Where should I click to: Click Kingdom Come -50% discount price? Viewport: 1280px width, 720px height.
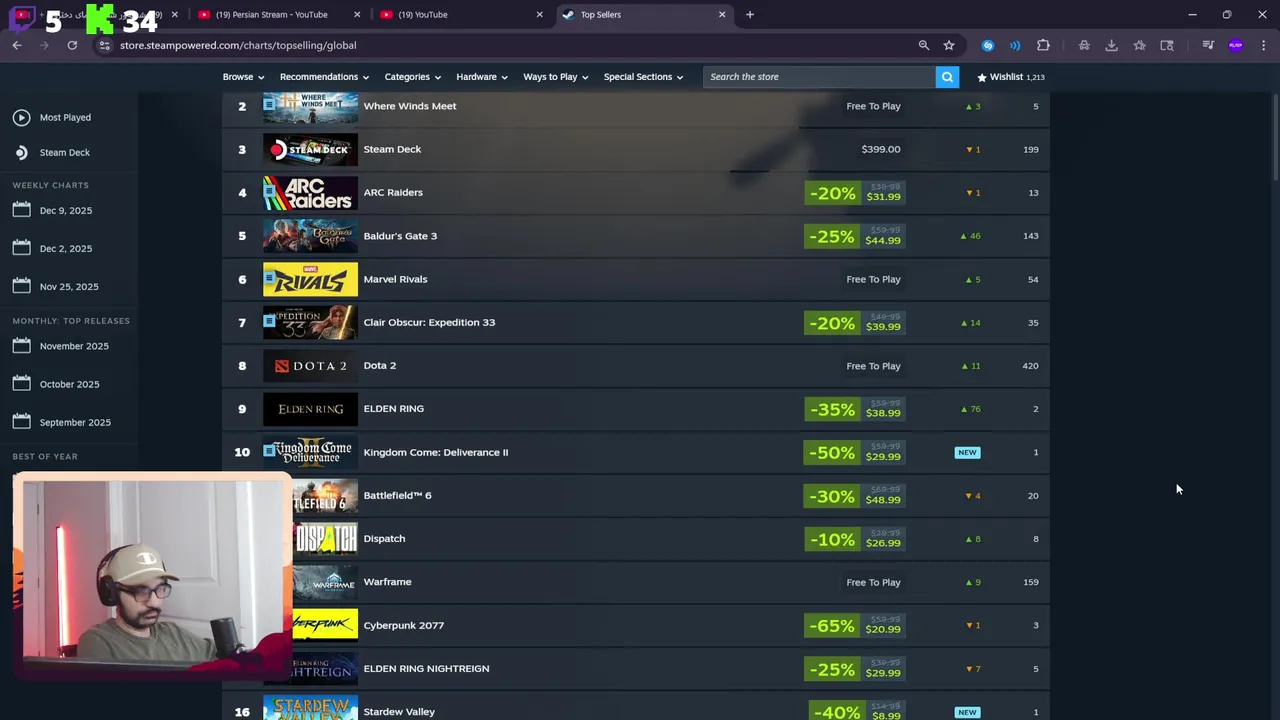[855, 453]
